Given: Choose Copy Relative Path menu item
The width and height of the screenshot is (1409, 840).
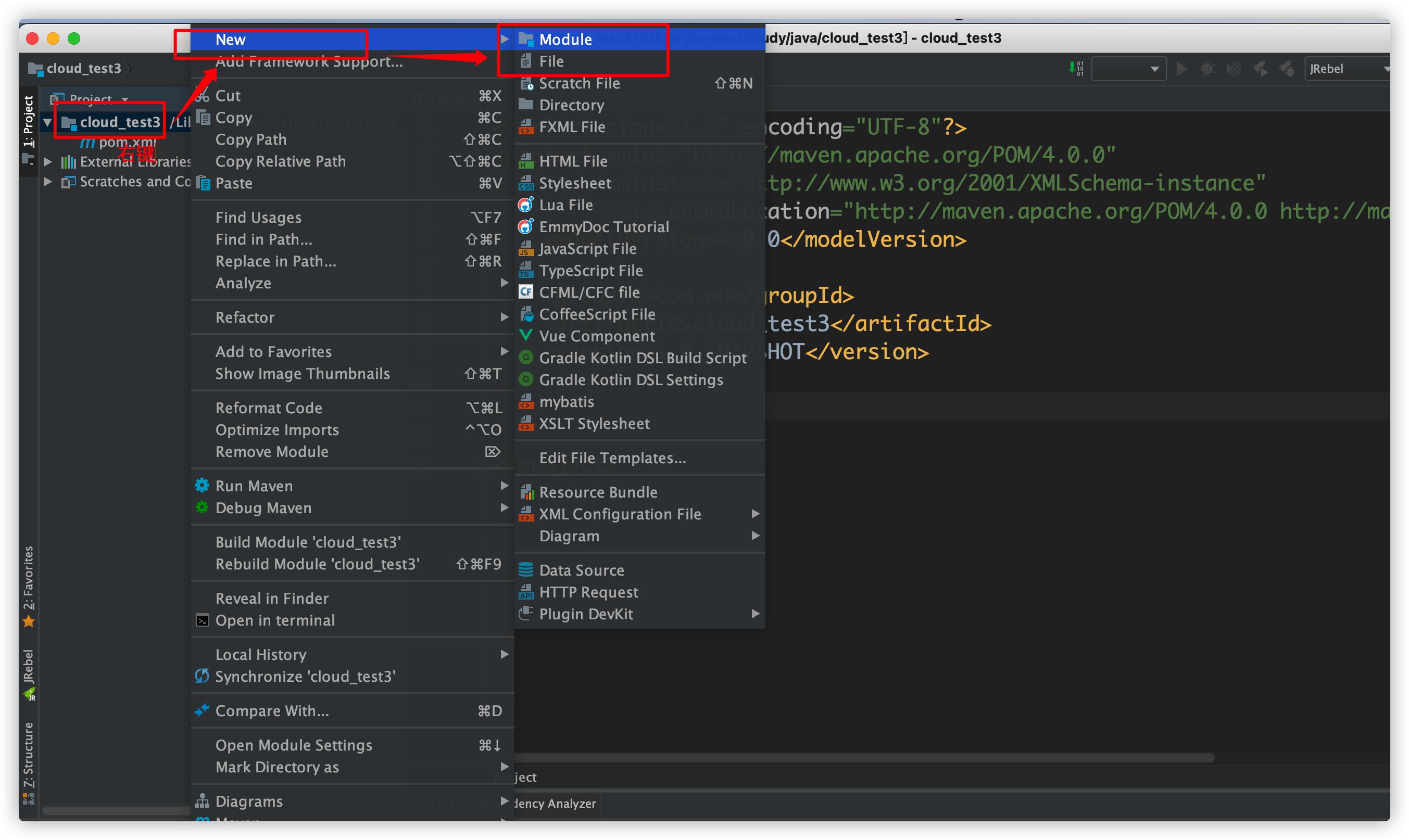Looking at the screenshot, I should 351,161.
